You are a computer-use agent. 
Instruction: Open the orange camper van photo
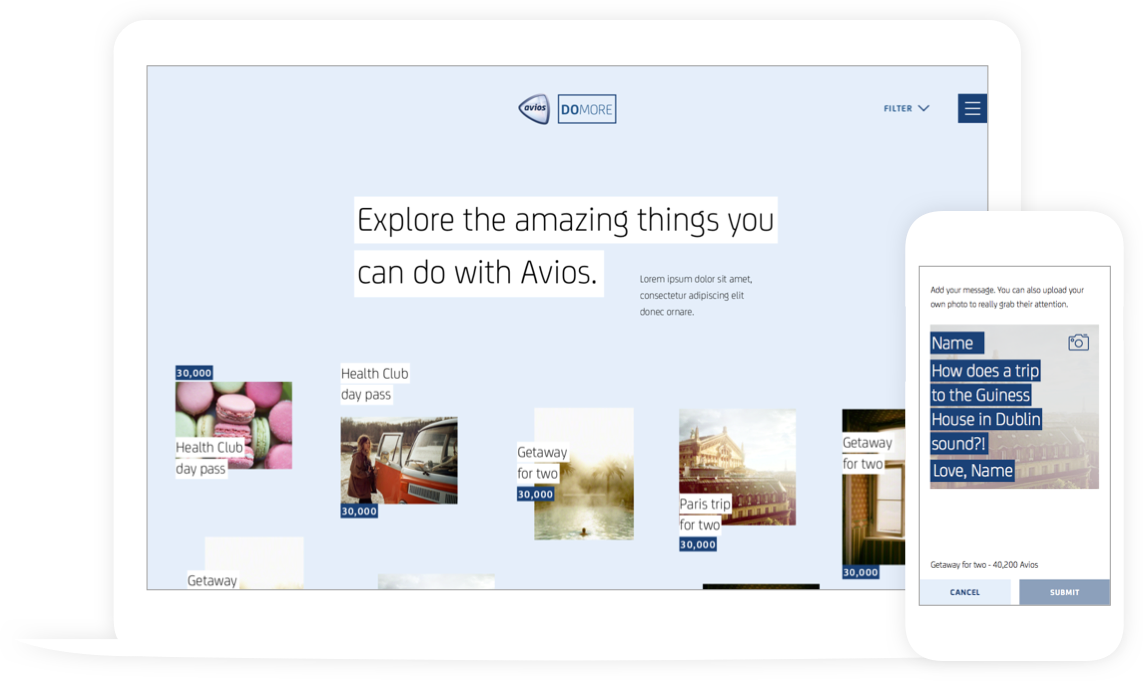click(399, 460)
